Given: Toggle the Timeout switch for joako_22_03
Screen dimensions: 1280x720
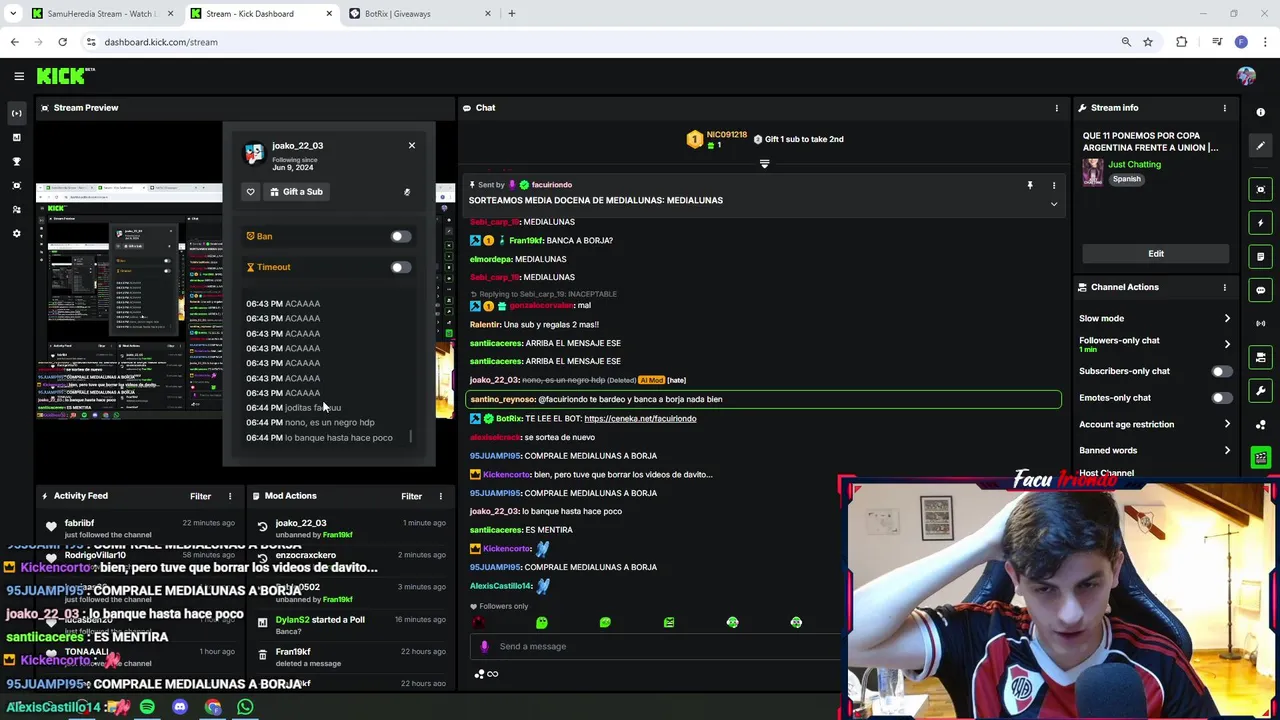Looking at the screenshot, I should click(400, 267).
